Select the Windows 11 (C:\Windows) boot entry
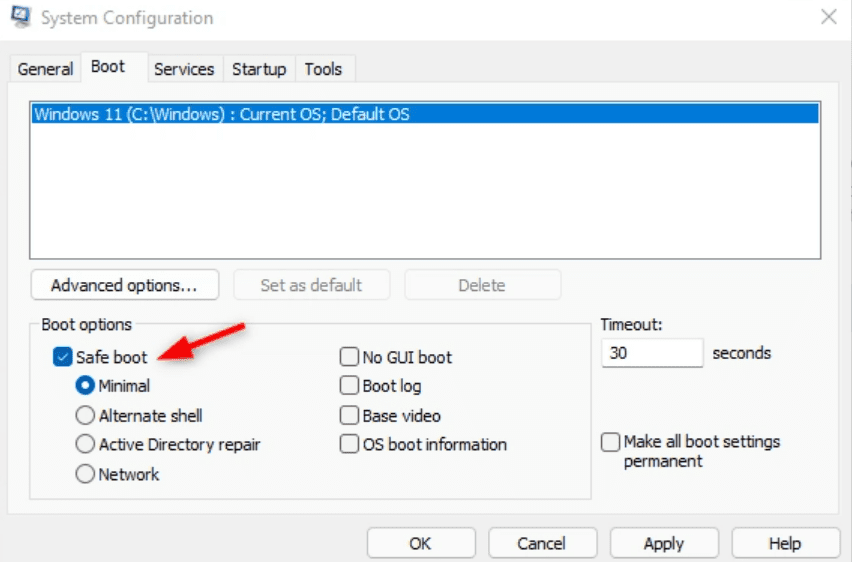 [425, 114]
